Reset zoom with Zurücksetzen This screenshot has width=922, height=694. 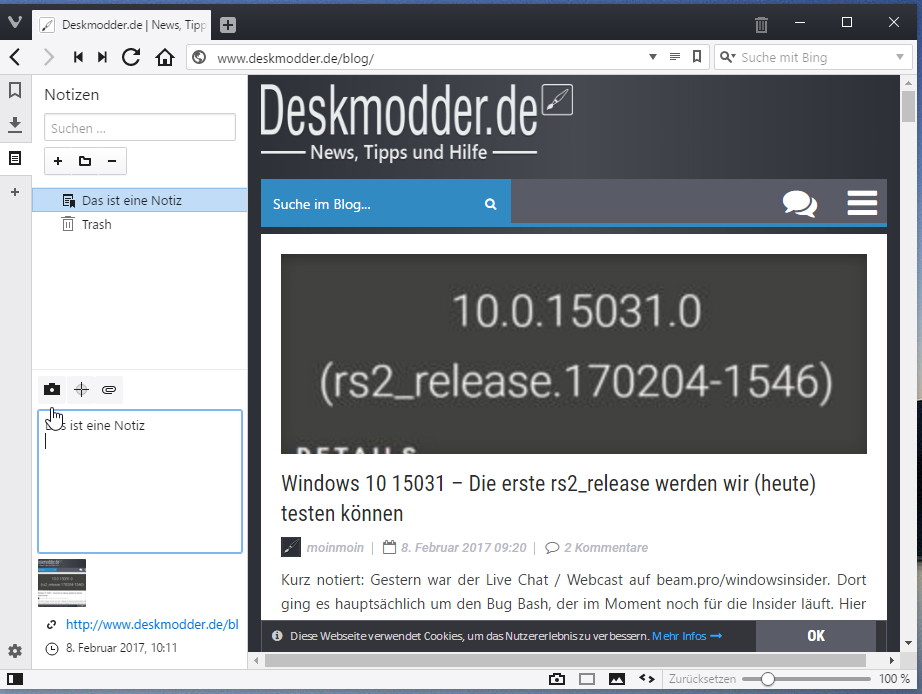[x=702, y=679]
